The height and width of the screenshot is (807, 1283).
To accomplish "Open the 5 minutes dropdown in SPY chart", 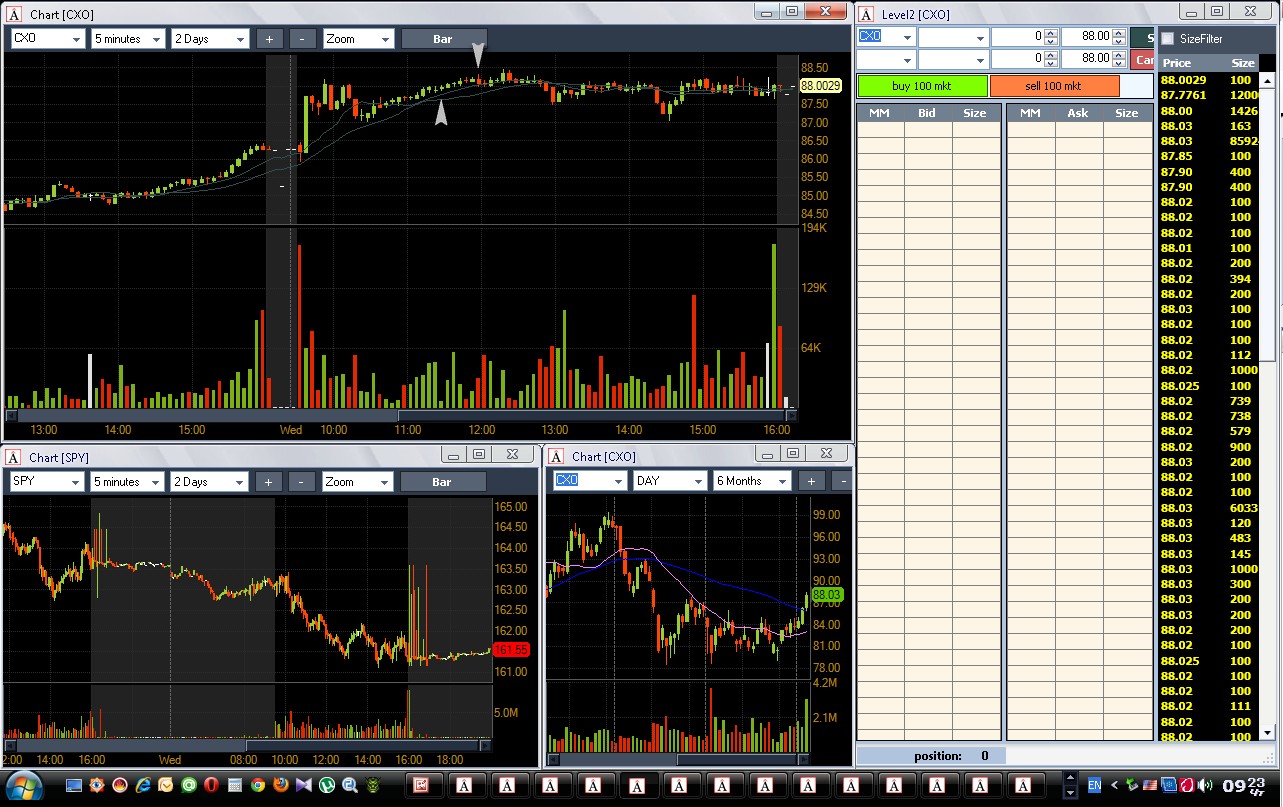I will coord(126,482).
